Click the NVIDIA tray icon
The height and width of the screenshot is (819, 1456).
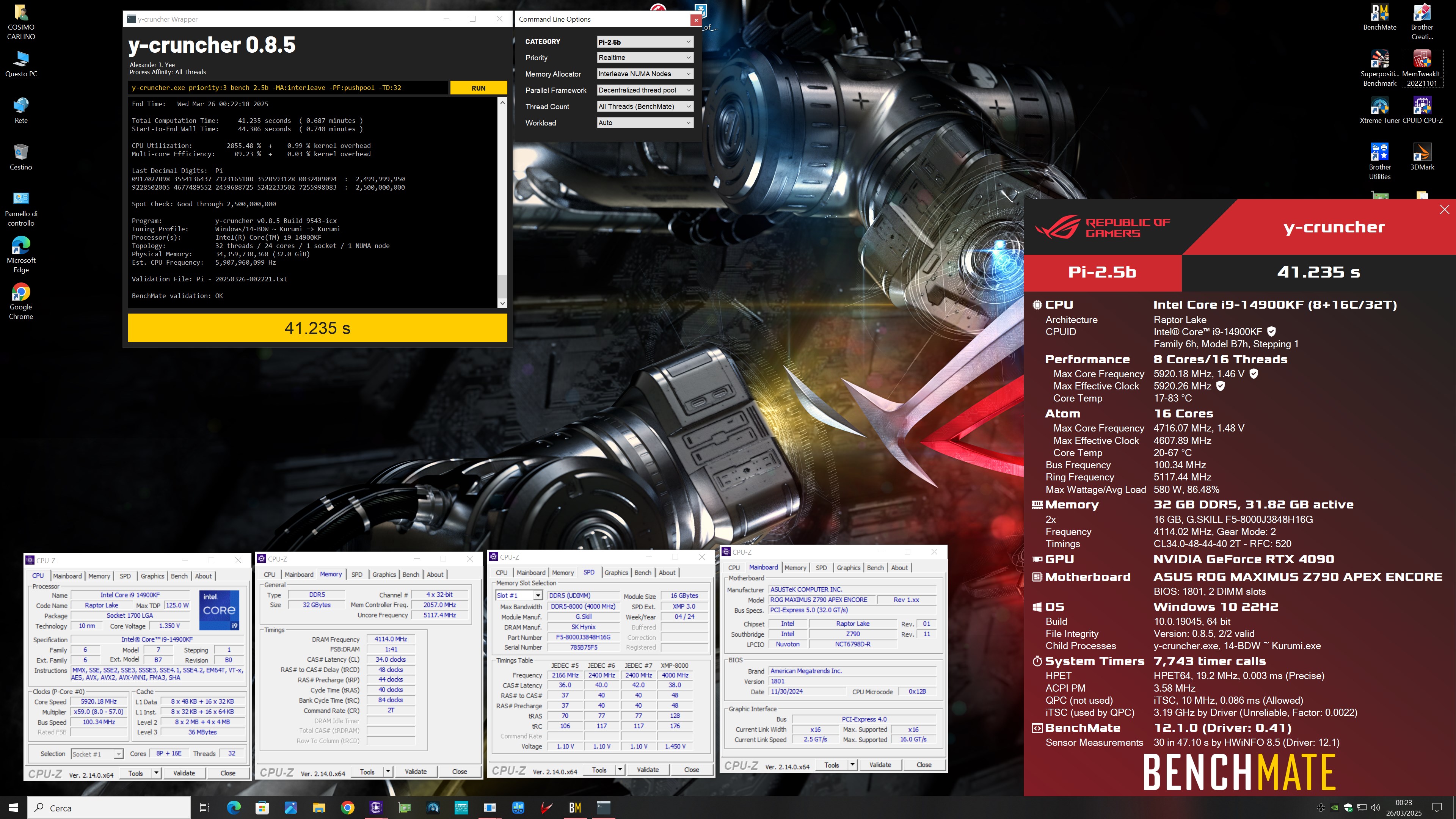coord(1335,808)
